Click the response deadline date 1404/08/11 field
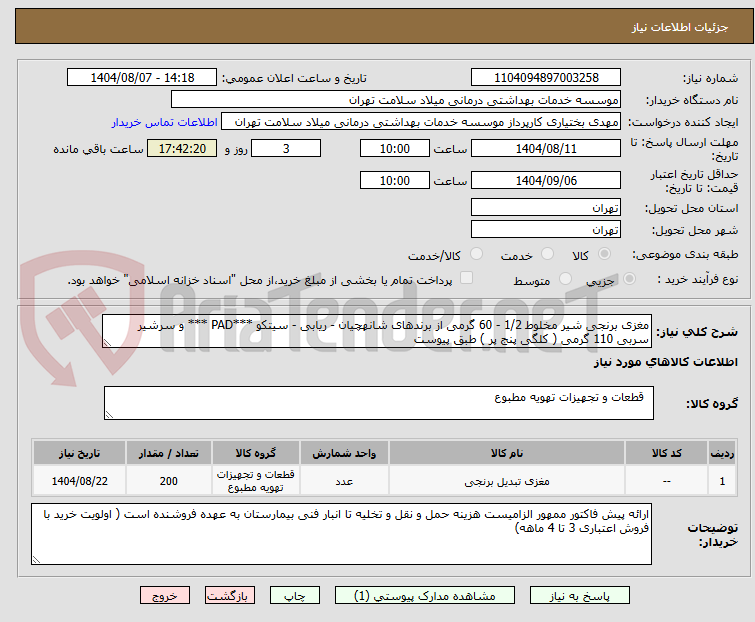Screen dimensions: 755x622 click(x=545, y=148)
